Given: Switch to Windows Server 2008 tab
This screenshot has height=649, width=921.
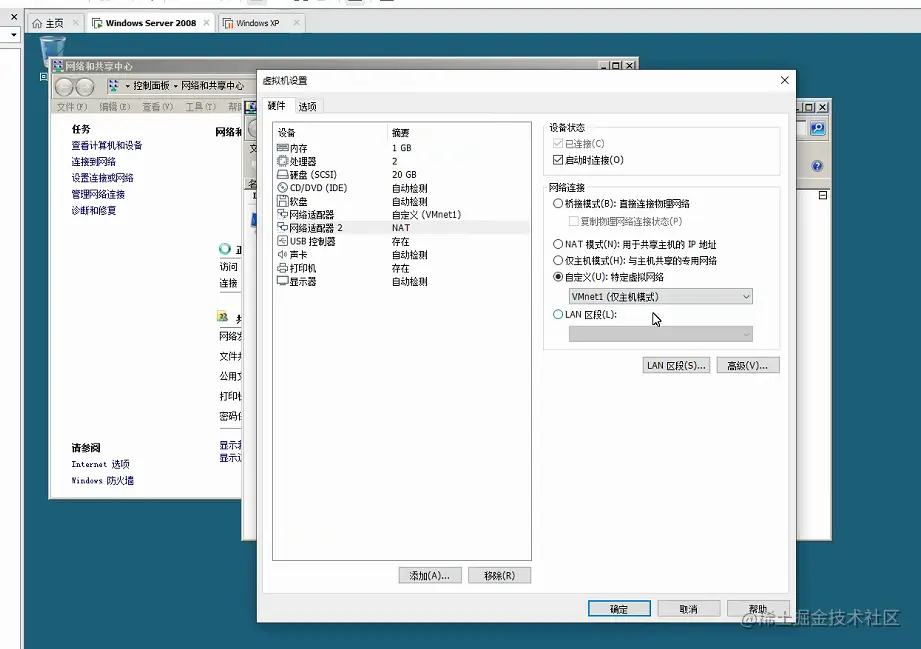Looking at the screenshot, I should click(x=150, y=23).
